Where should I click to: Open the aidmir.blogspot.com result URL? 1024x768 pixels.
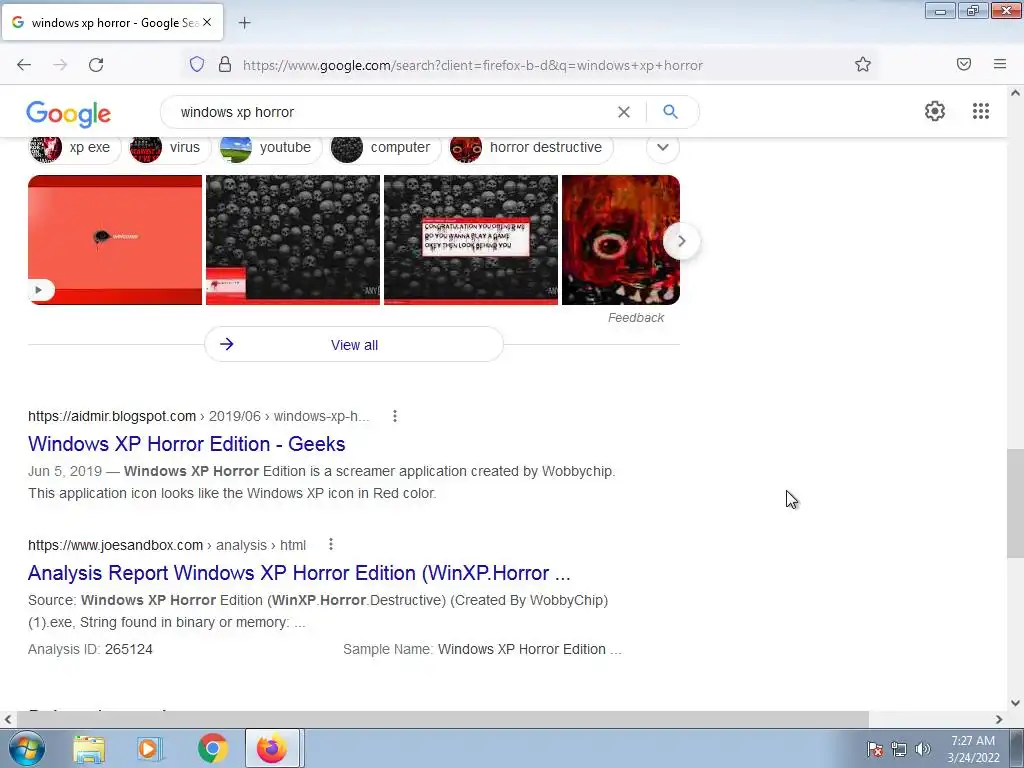point(199,416)
